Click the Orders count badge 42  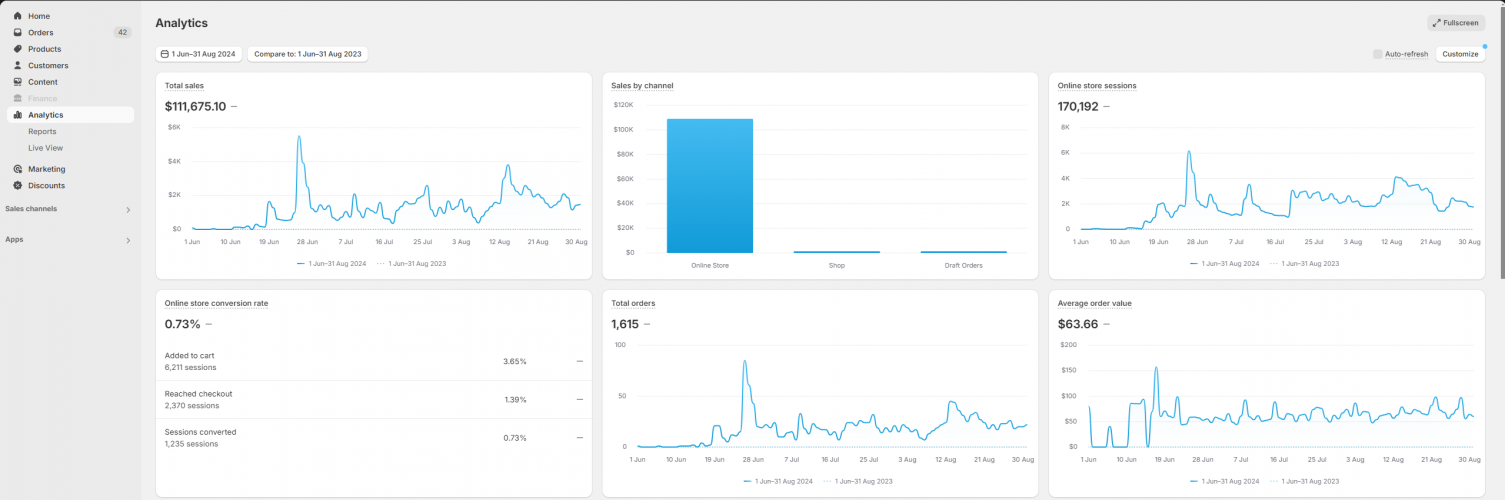(x=123, y=33)
